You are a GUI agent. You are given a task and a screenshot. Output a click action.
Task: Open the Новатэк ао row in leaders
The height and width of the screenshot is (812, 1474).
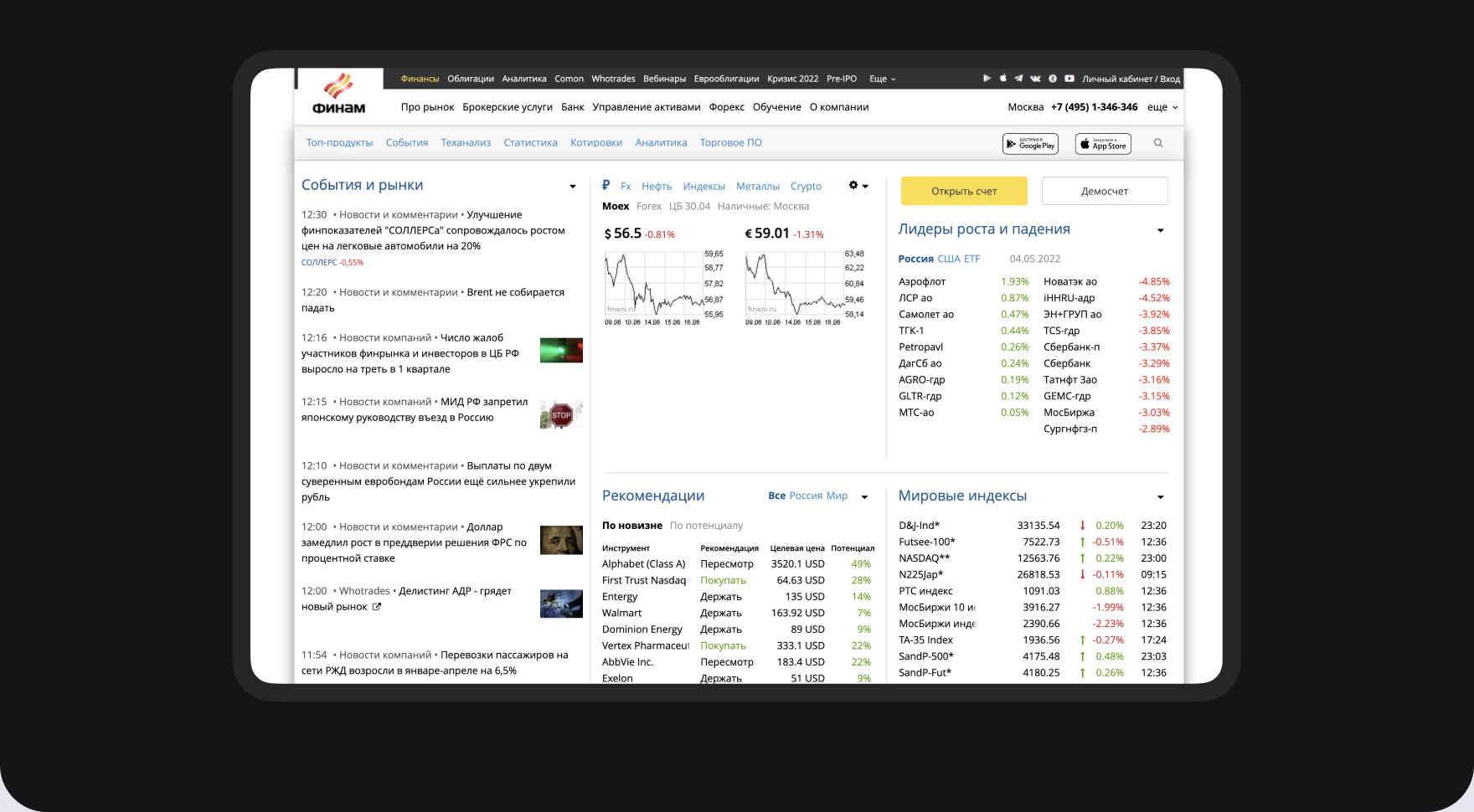pyautogui.click(x=1106, y=282)
